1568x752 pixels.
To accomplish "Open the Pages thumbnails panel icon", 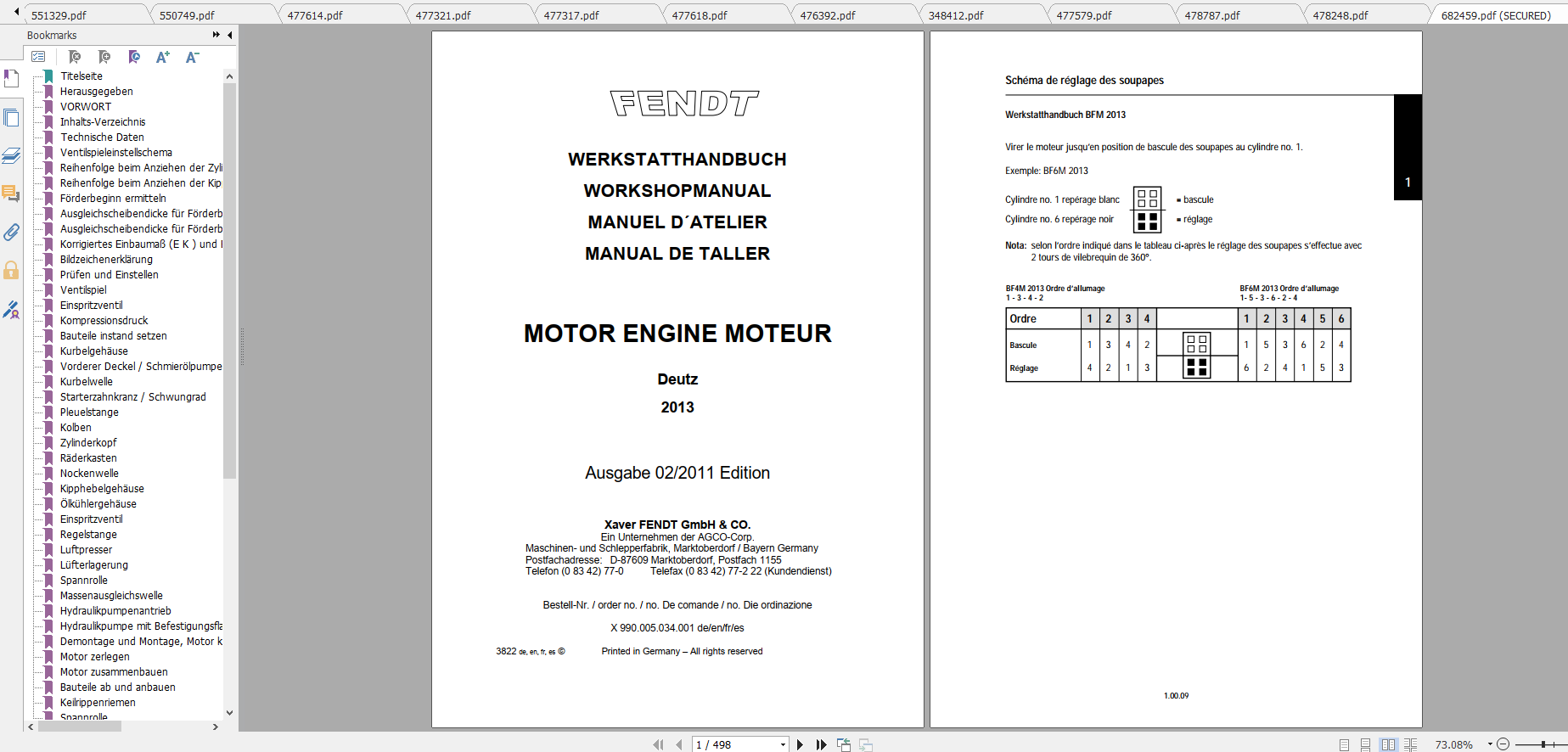I will click(x=11, y=118).
